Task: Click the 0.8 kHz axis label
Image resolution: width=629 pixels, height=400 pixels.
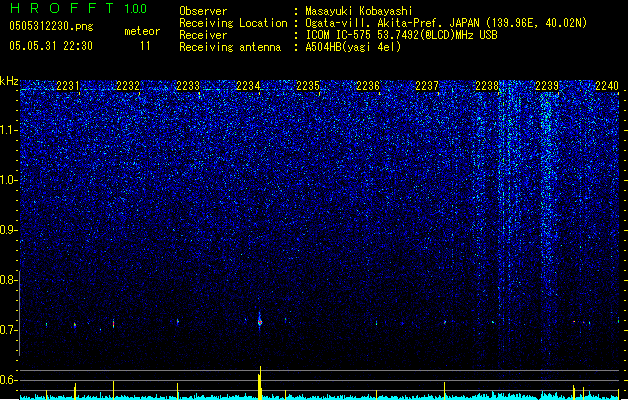Action: pyautogui.click(x=9, y=280)
